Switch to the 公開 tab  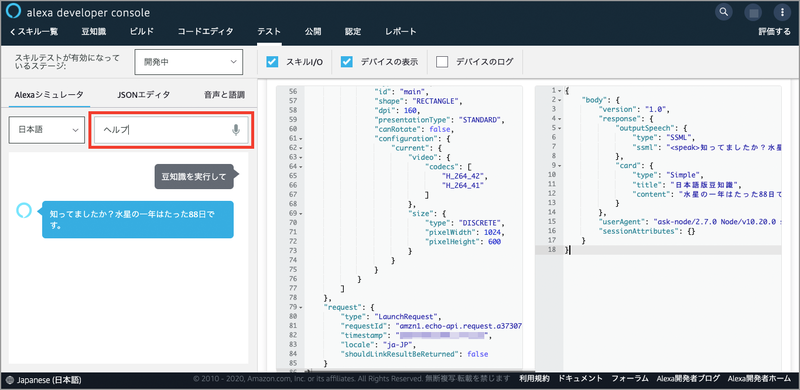tap(313, 32)
